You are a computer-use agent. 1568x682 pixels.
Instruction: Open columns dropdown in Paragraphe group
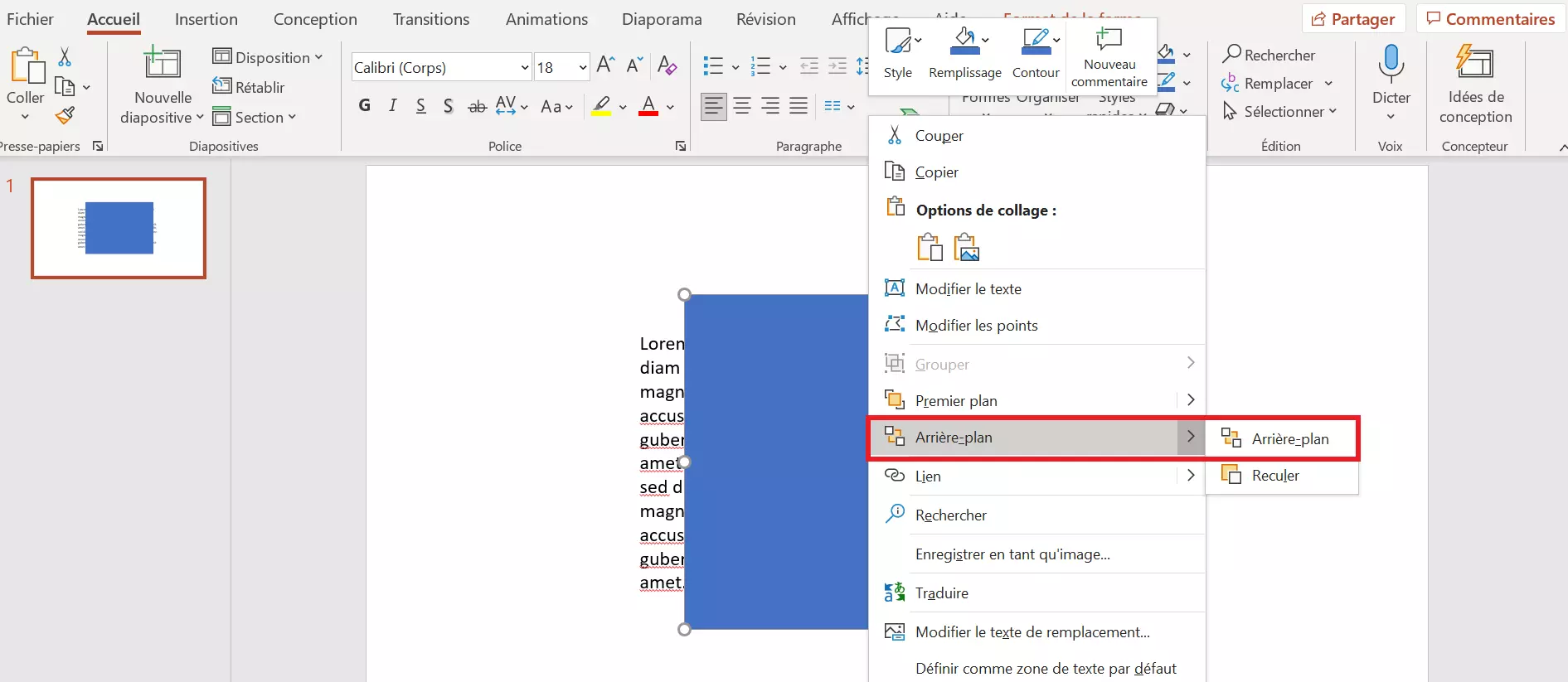839,106
